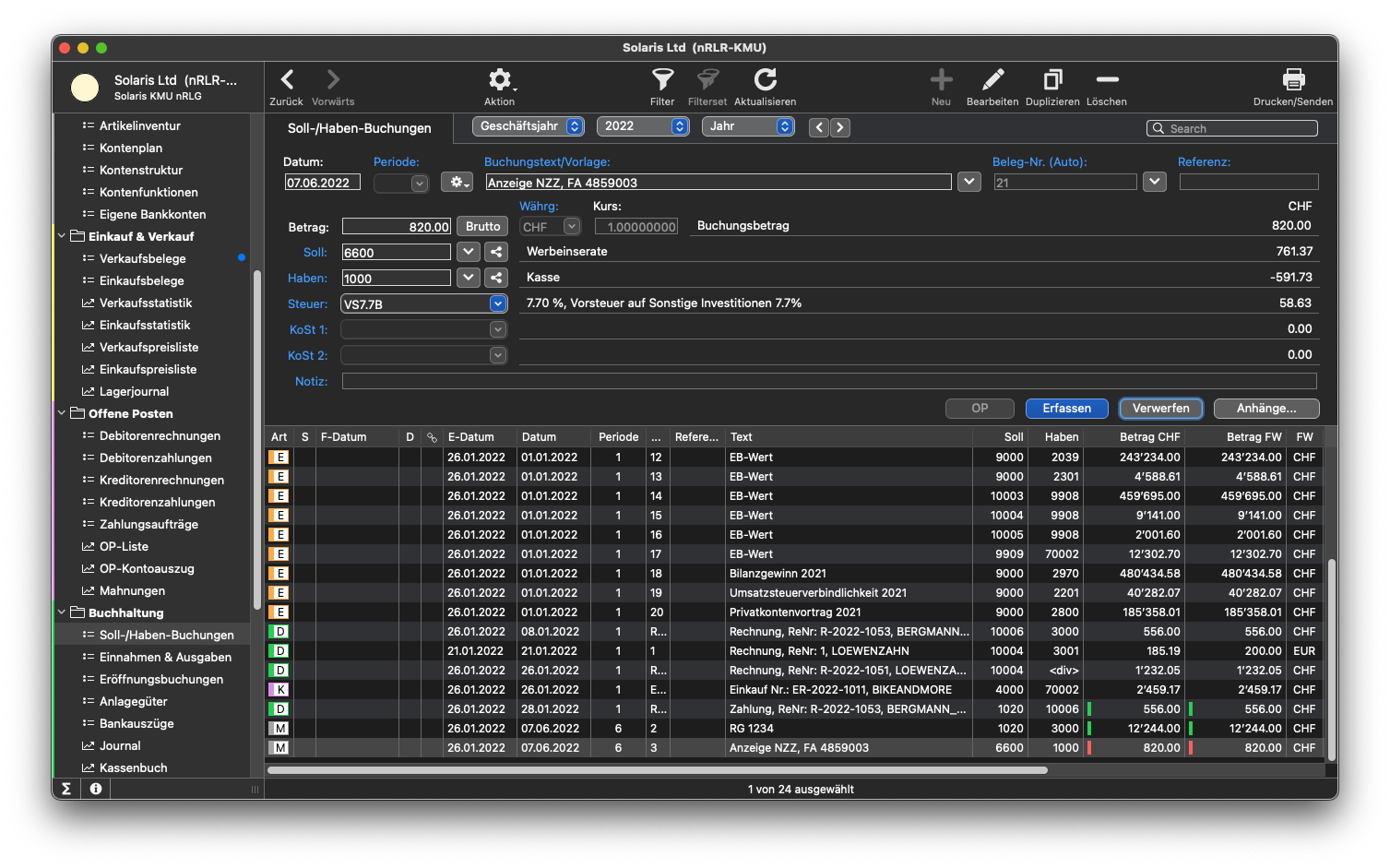The height and width of the screenshot is (868, 1390).
Task: Click the Bearbeiten pencil icon
Action: click(992, 80)
